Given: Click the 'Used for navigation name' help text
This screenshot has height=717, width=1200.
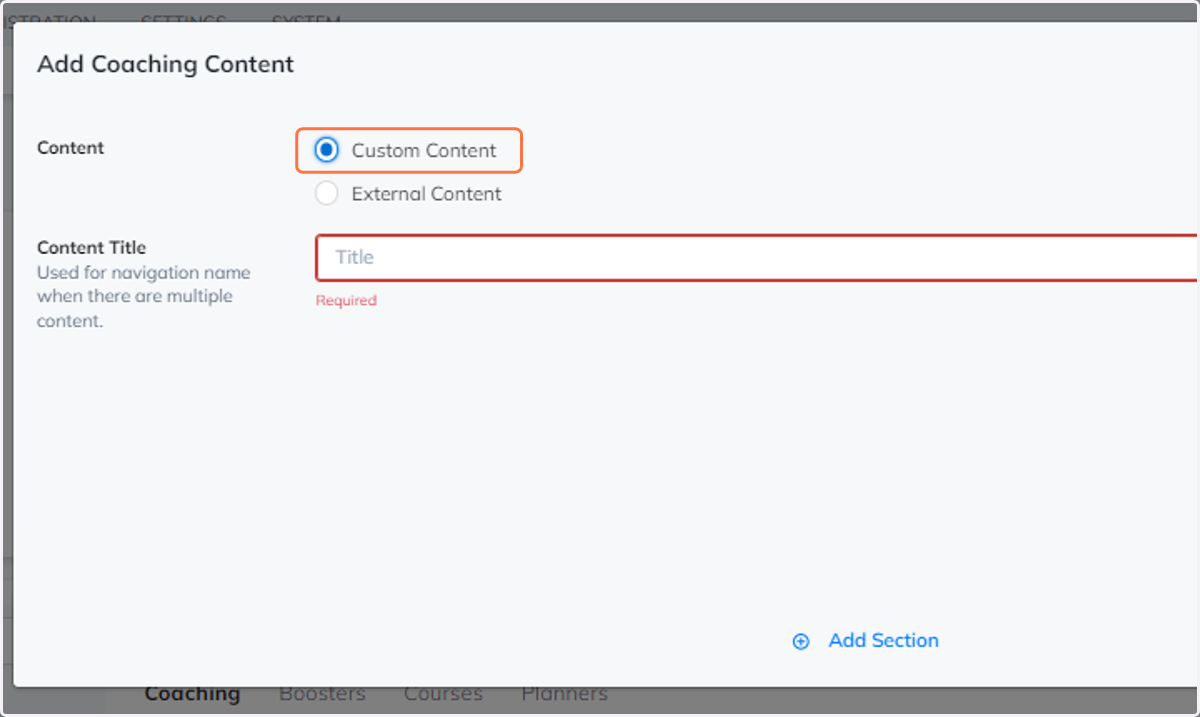Looking at the screenshot, I should pyautogui.click(x=144, y=297).
